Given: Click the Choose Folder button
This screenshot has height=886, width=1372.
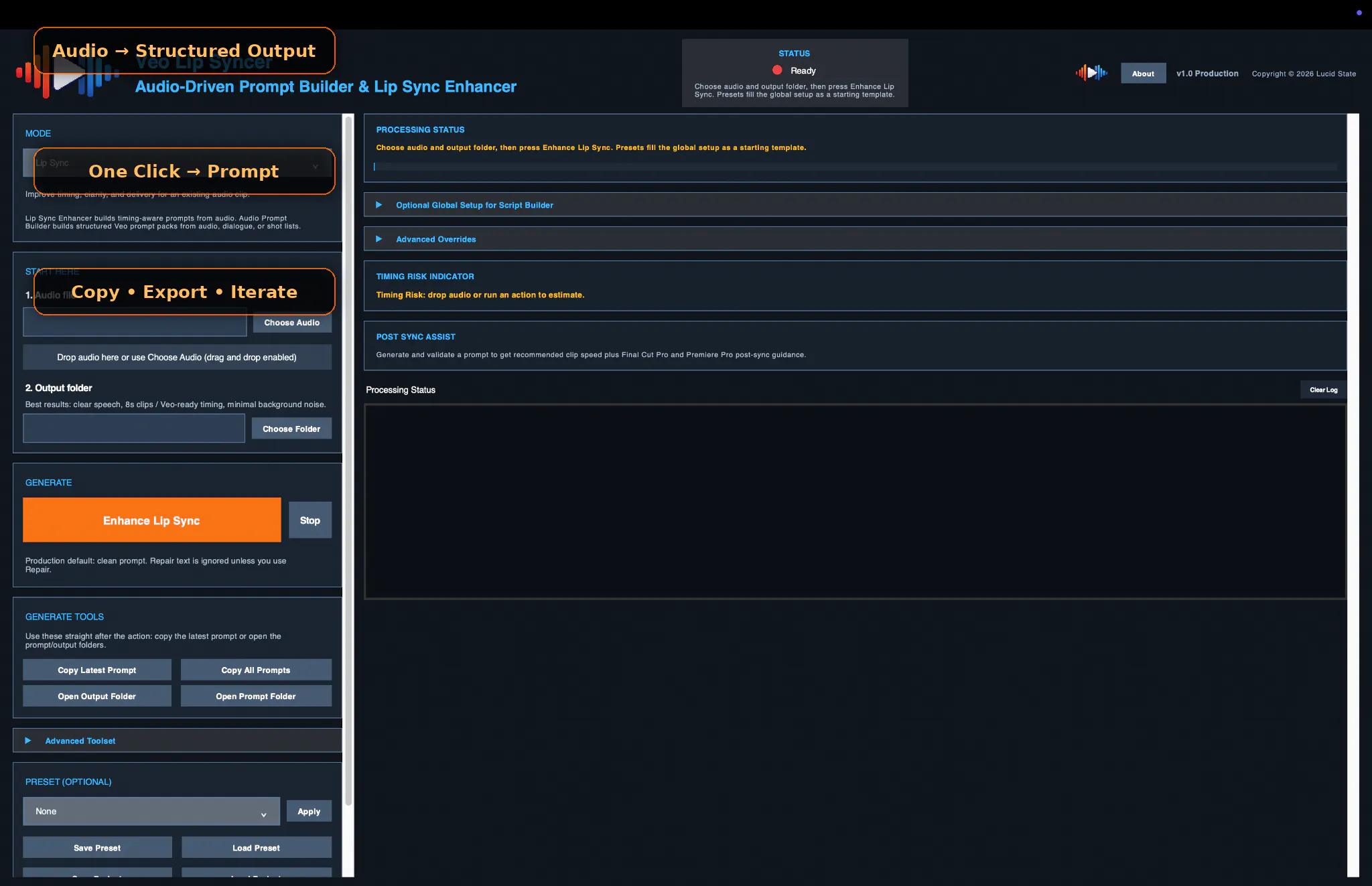Looking at the screenshot, I should (291, 429).
